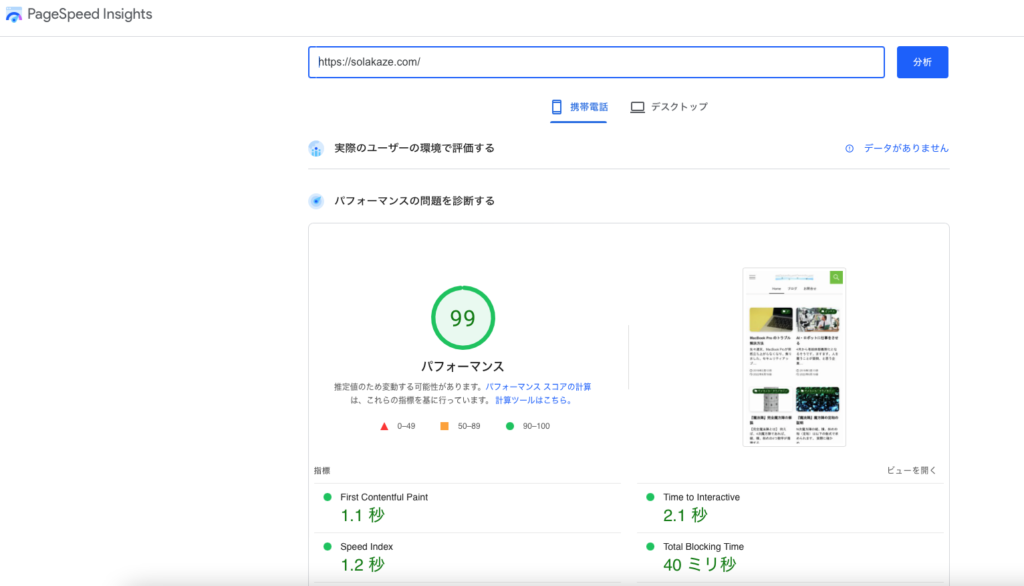Click the First Contentful Paint metric

[x=384, y=497]
